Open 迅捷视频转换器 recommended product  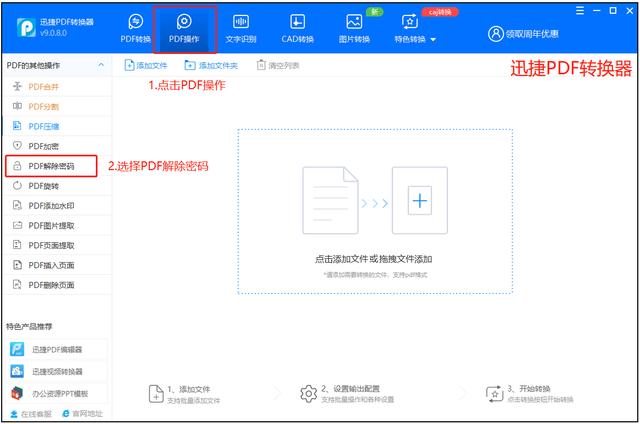pos(57,371)
